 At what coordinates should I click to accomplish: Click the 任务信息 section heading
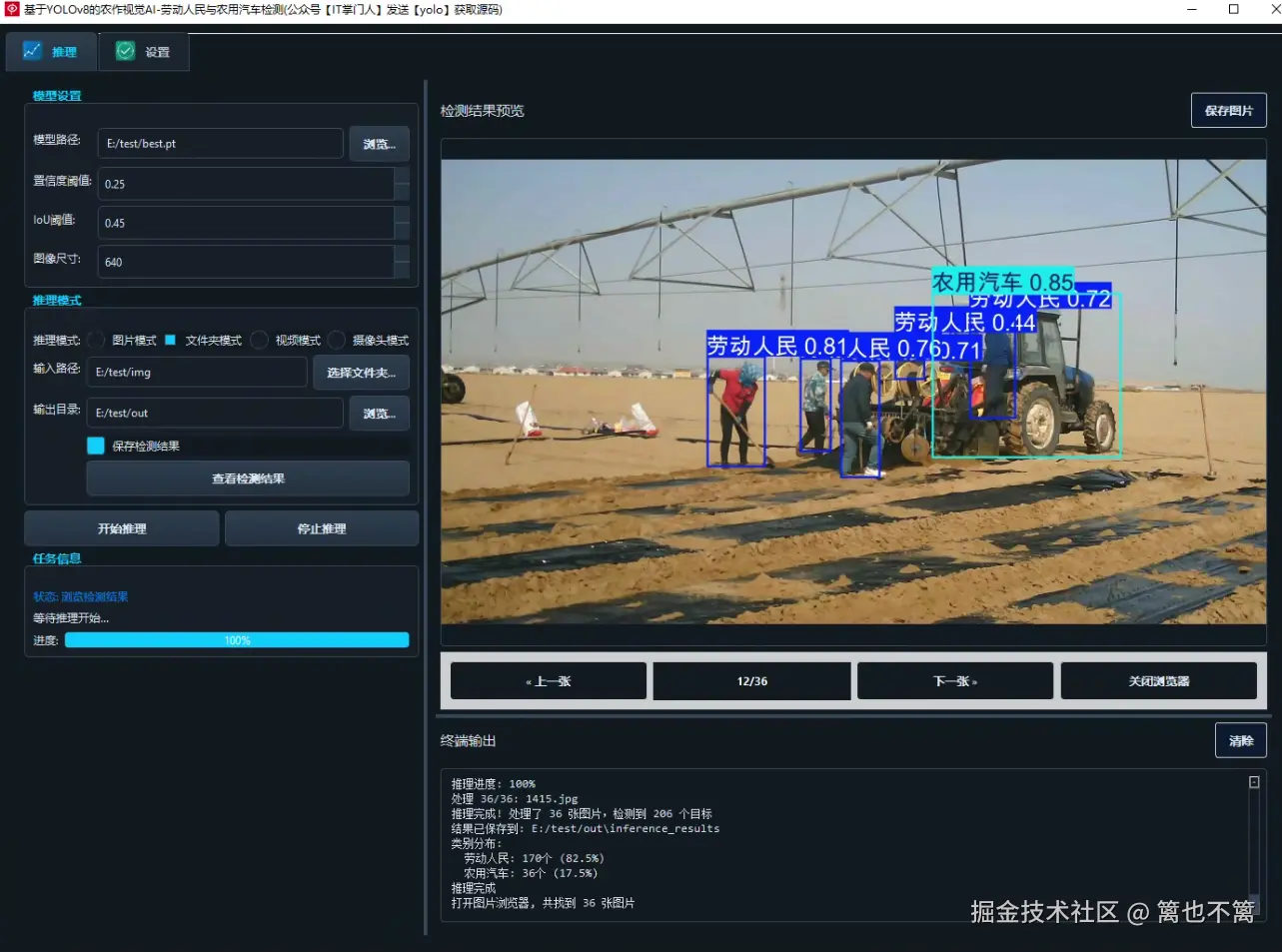(x=57, y=558)
